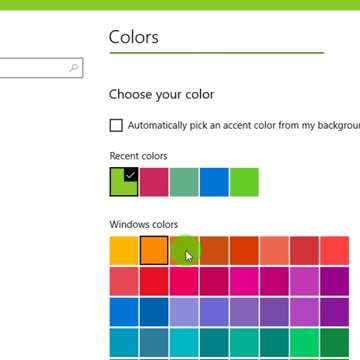Pick the rust brown-orange Windows color
The height and width of the screenshot is (360, 360).
[x=214, y=251]
